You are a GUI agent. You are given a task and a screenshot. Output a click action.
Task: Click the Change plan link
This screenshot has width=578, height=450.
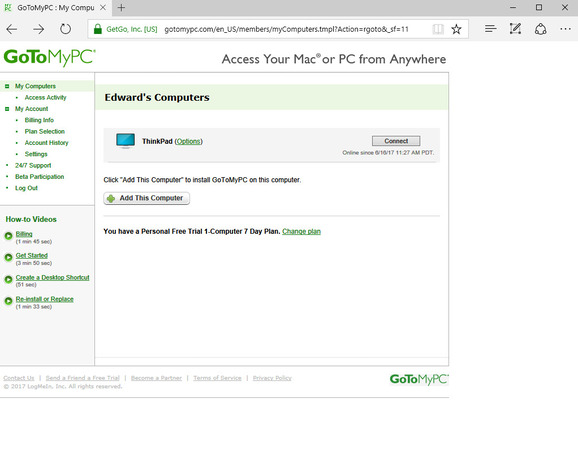[302, 231]
